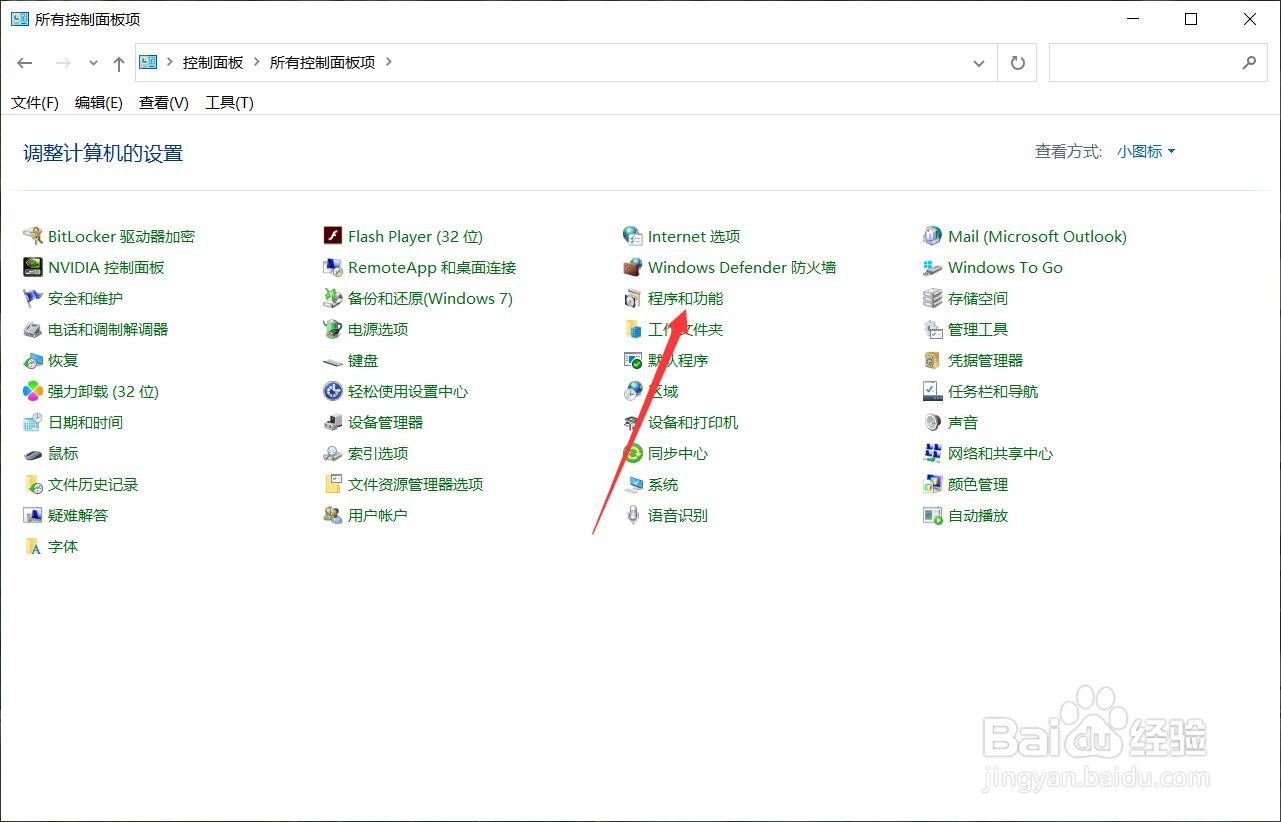
Task: Click the RemoteApp 和桌面连接 icon
Action: 333,267
